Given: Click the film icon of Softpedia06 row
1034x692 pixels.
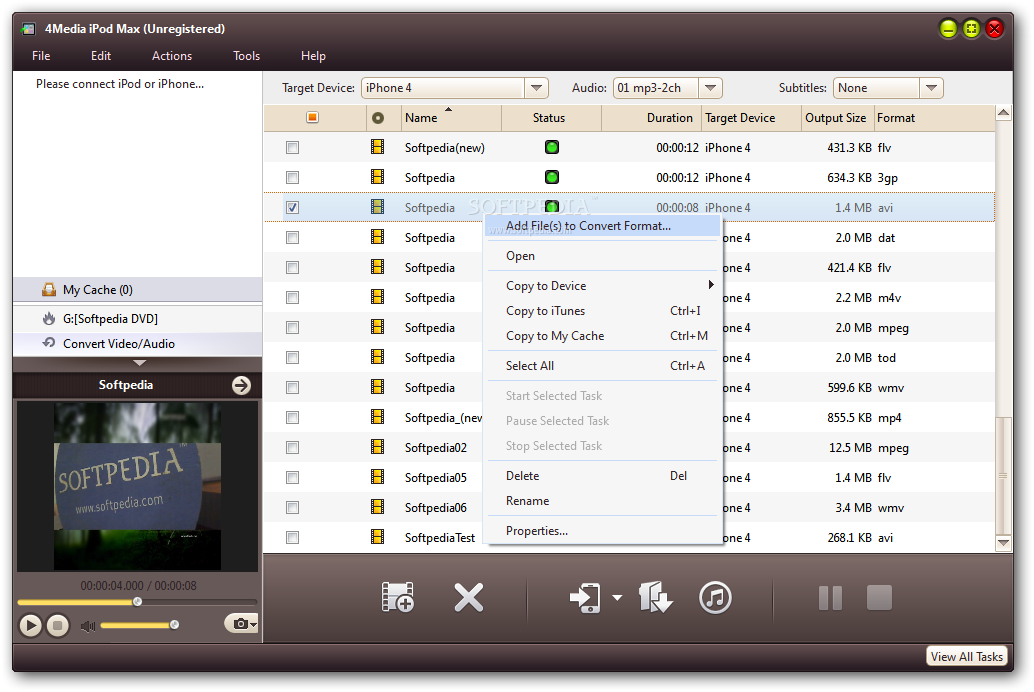Looking at the screenshot, I should tap(377, 507).
